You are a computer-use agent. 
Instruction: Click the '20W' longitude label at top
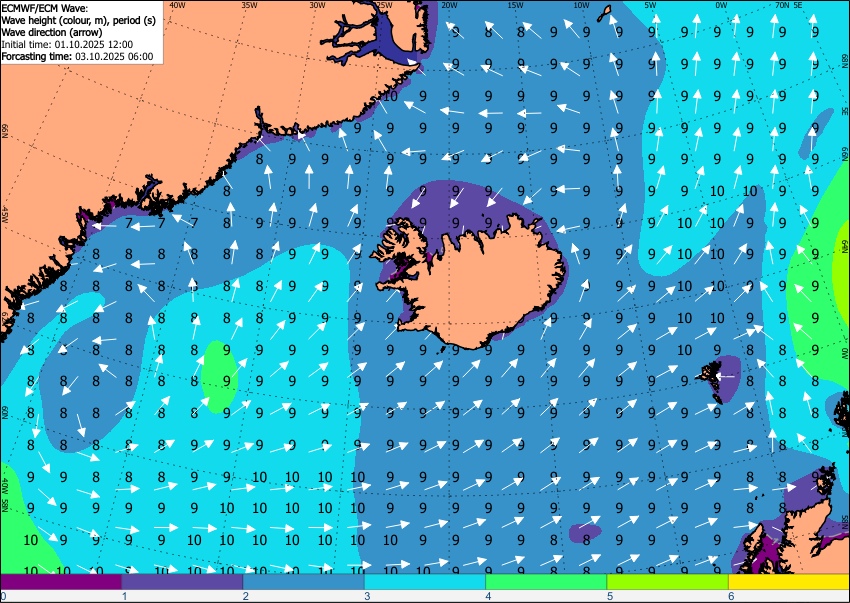pyautogui.click(x=449, y=5)
